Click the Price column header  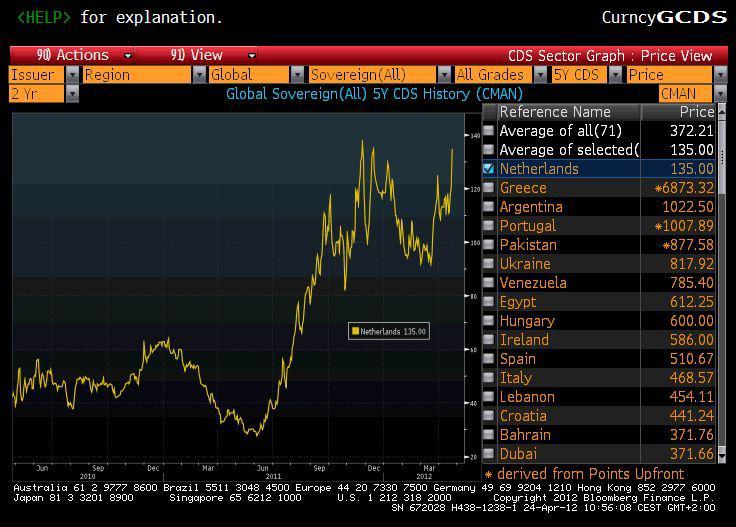pyautogui.click(x=678, y=112)
